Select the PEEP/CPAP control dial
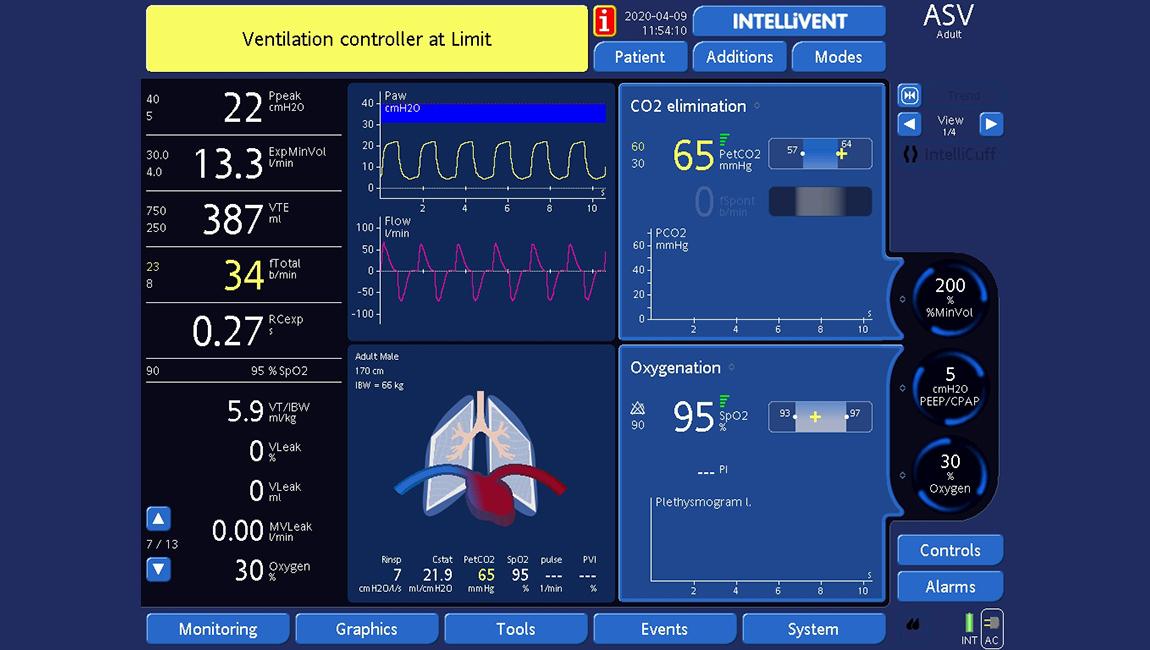Screen dimensions: 1150x650 [x=947, y=388]
